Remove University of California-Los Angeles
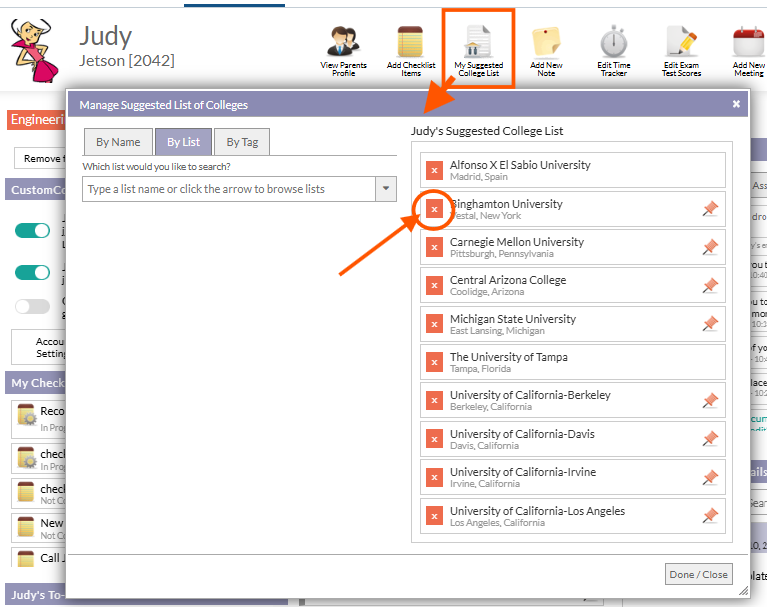 click(434, 516)
